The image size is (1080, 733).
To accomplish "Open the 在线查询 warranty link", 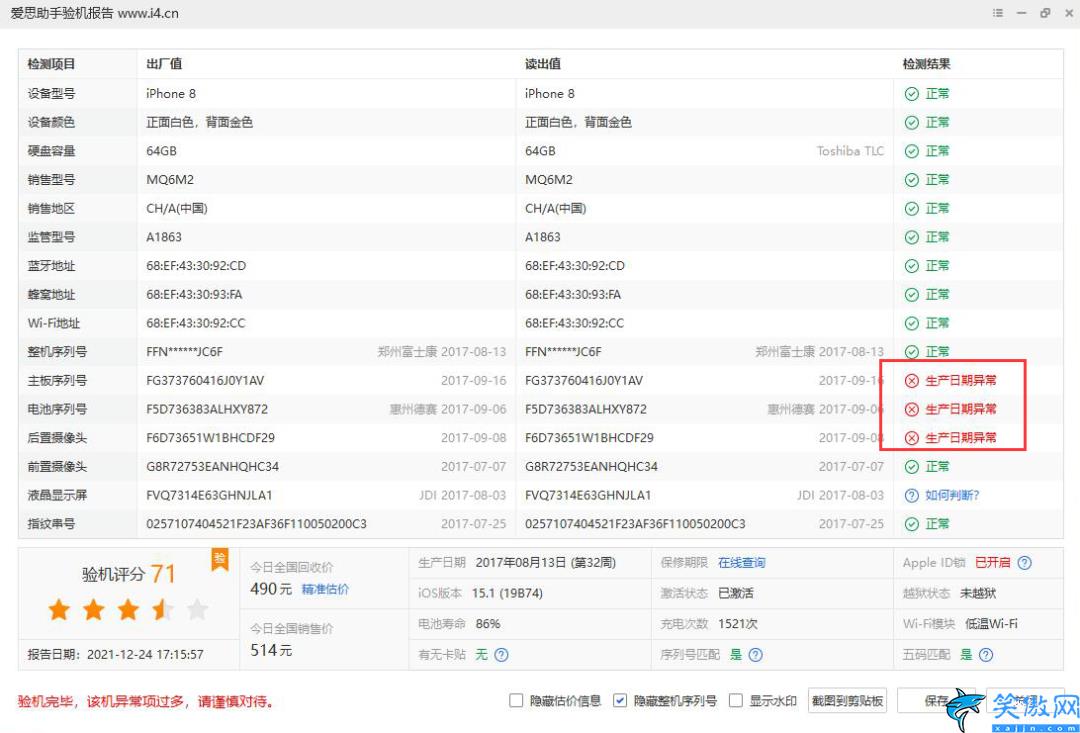I will [741, 563].
